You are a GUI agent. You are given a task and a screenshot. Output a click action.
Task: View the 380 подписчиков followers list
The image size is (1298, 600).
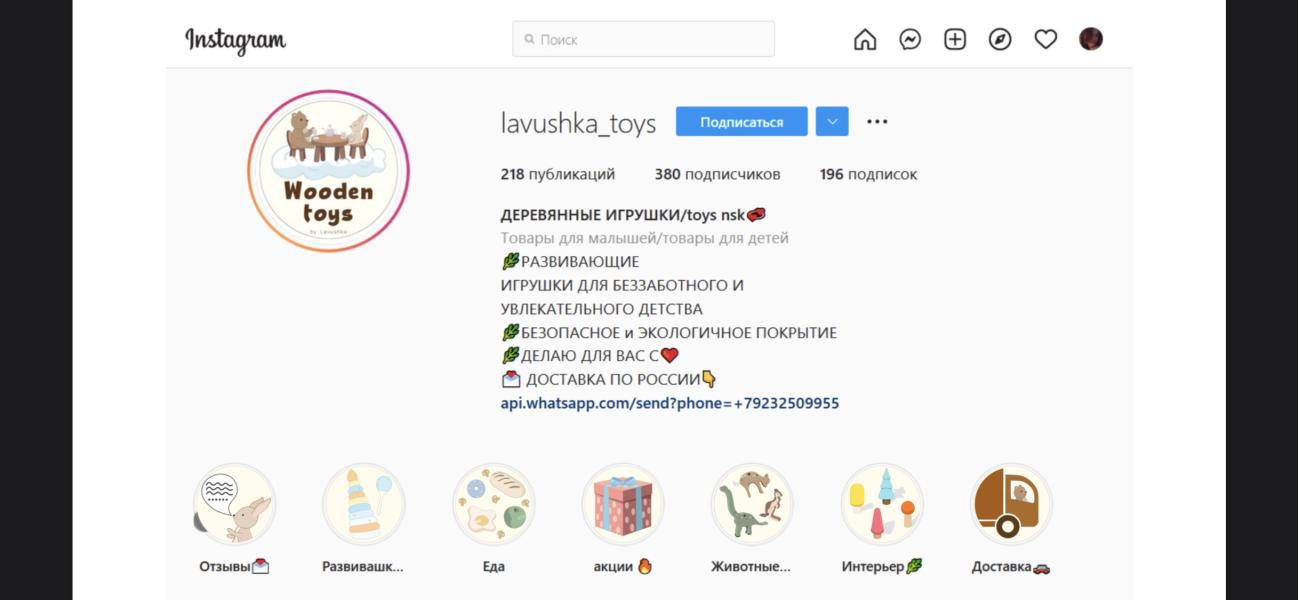coord(718,174)
